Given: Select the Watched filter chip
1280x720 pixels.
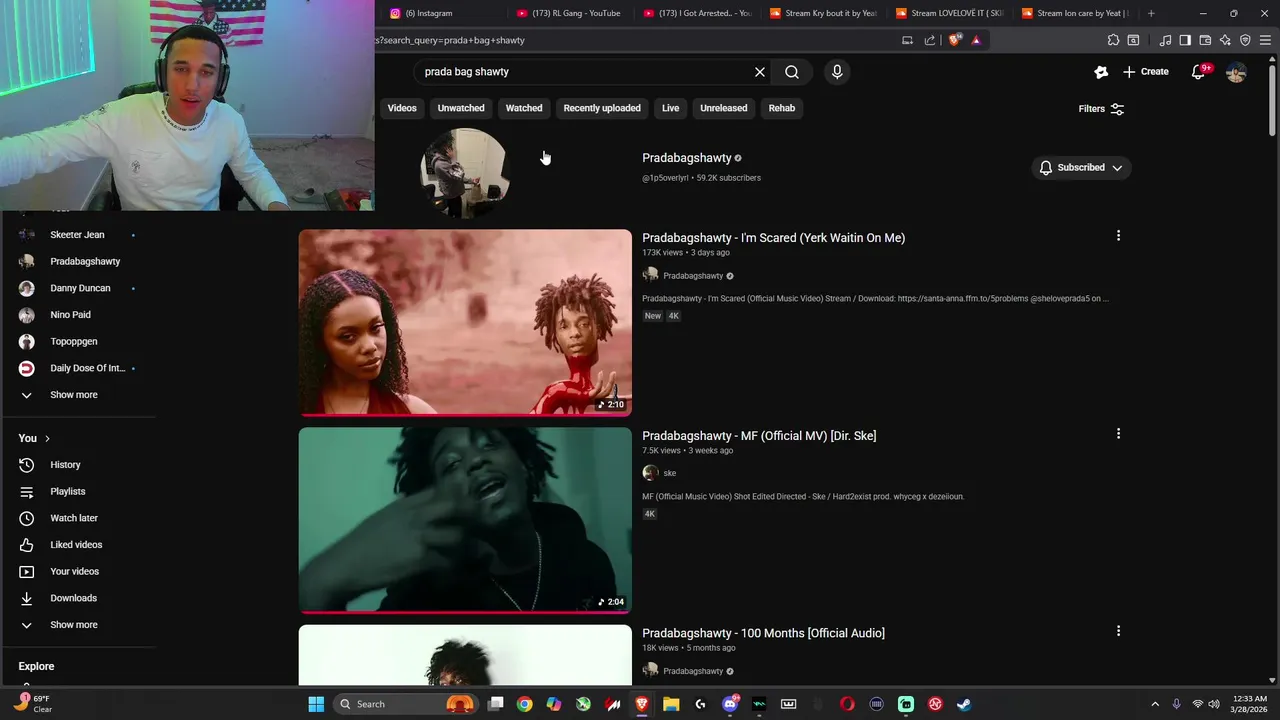Looking at the screenshot, I should click(524, 108).
